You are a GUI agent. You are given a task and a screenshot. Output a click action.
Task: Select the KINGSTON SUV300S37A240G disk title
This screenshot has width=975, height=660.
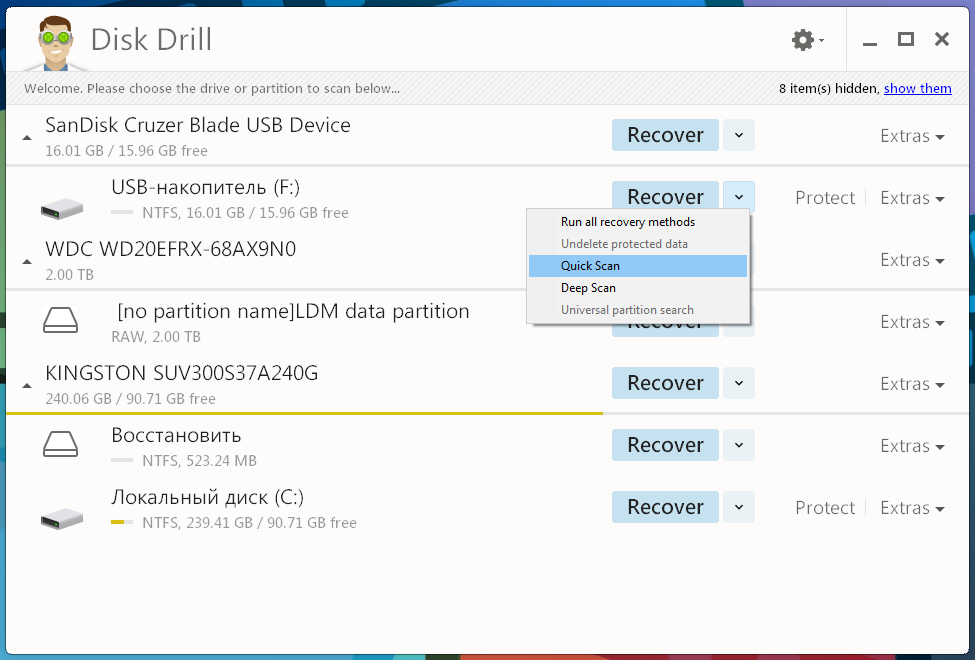(182, 373)
